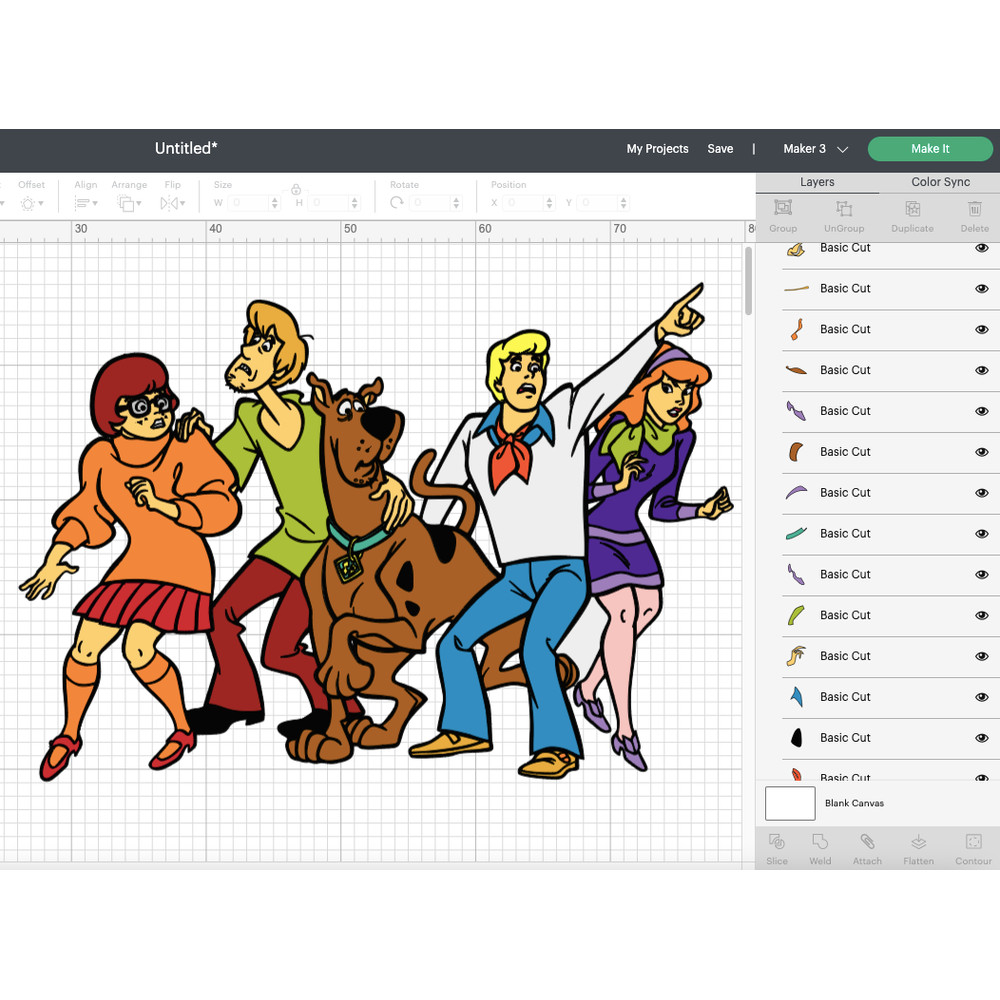Click the Delete layer icon

[x=974, y=215]
